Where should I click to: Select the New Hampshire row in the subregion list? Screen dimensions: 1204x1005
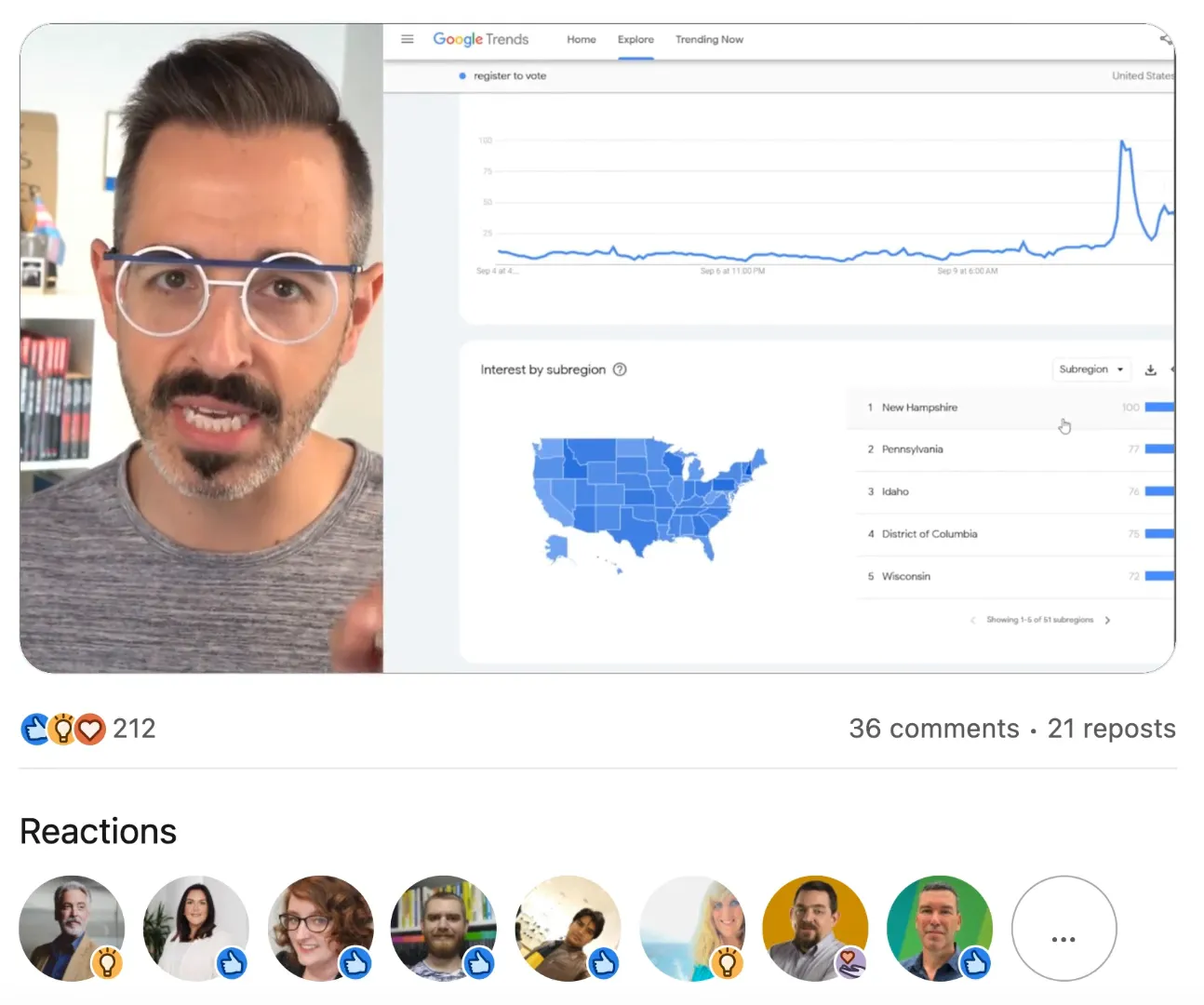click(x=1010, y=408)
